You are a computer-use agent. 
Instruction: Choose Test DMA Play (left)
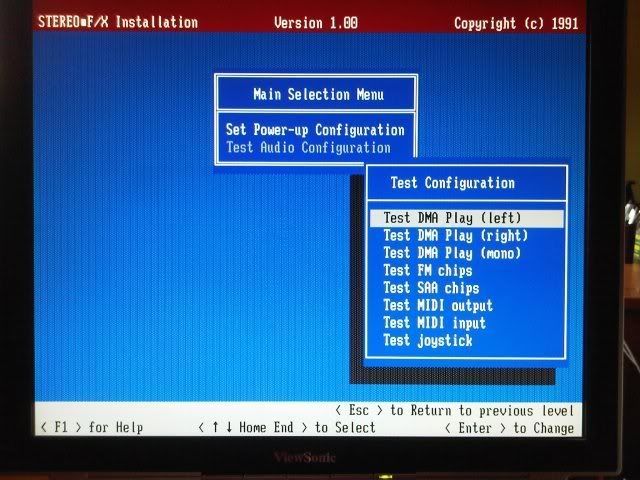click(x=467, y=218)
